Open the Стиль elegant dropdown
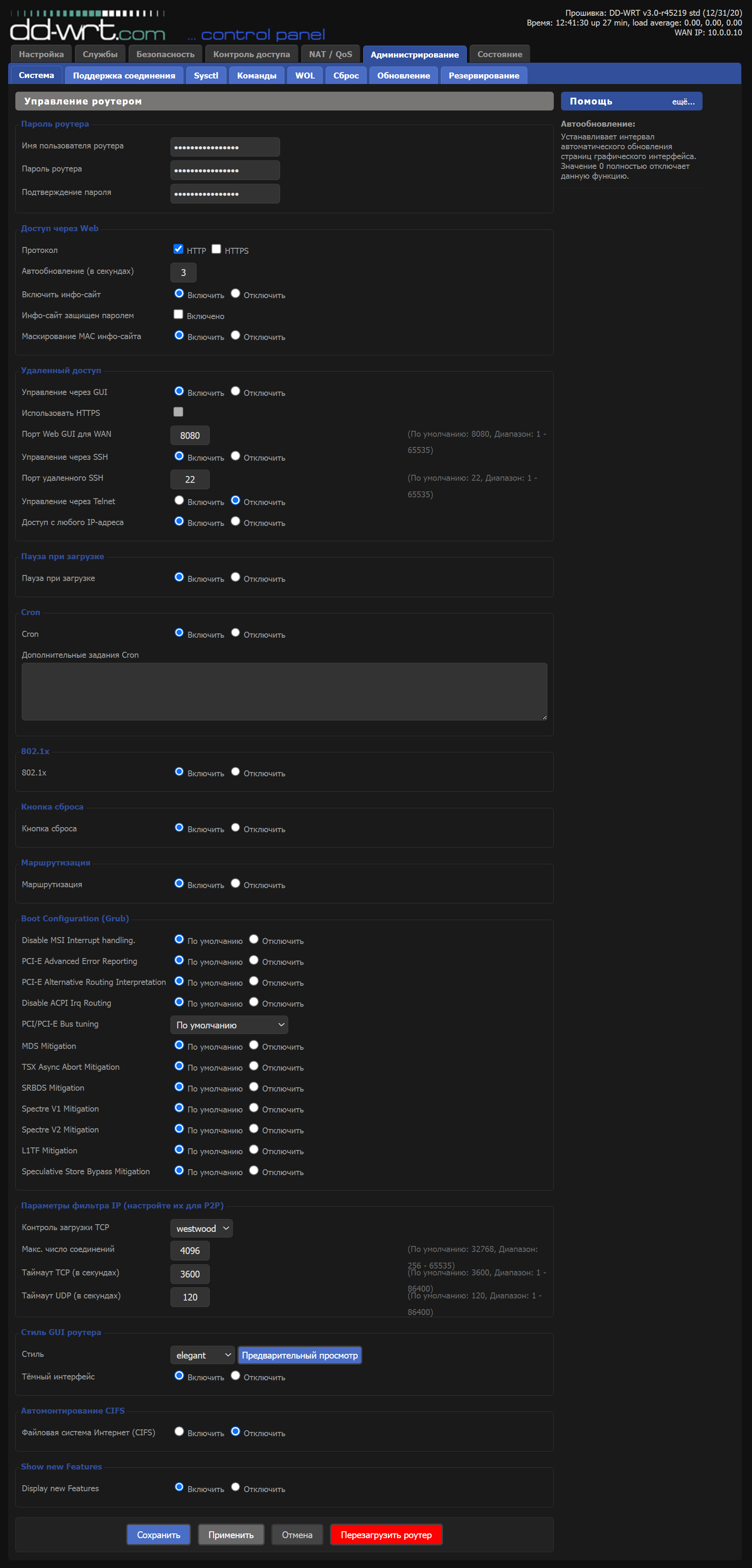This screenshot has height=1568, width=752. pyautogui.click(x=202, y=1355)
